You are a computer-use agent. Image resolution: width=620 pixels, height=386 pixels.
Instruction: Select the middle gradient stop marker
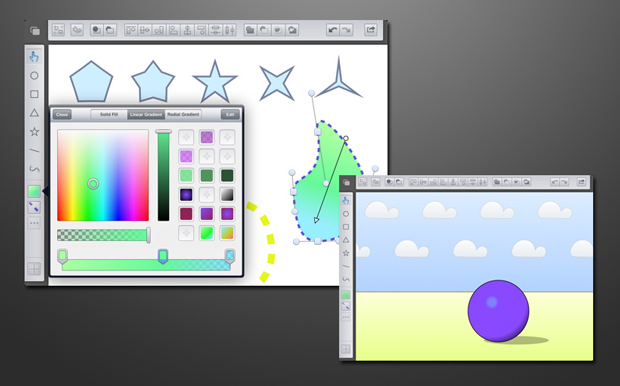pyautogui.click(x=163, y=256)
